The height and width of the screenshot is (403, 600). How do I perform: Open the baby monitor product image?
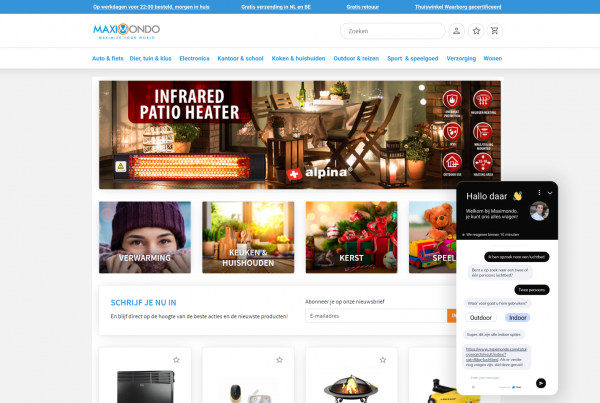(x=251, y=393)
